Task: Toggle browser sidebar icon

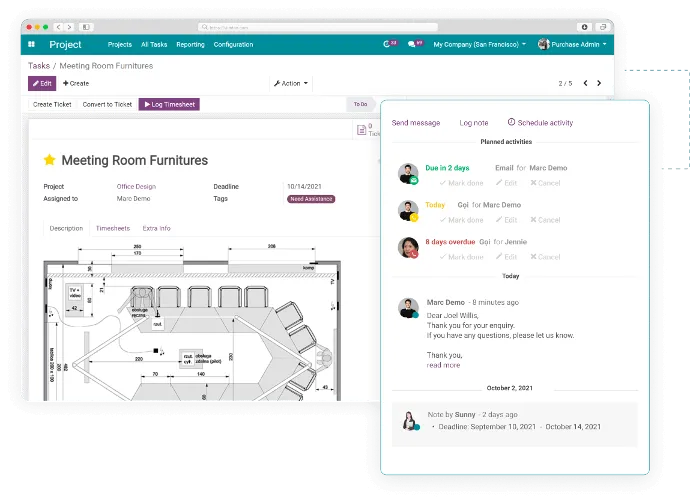Action: pos(86,27)
